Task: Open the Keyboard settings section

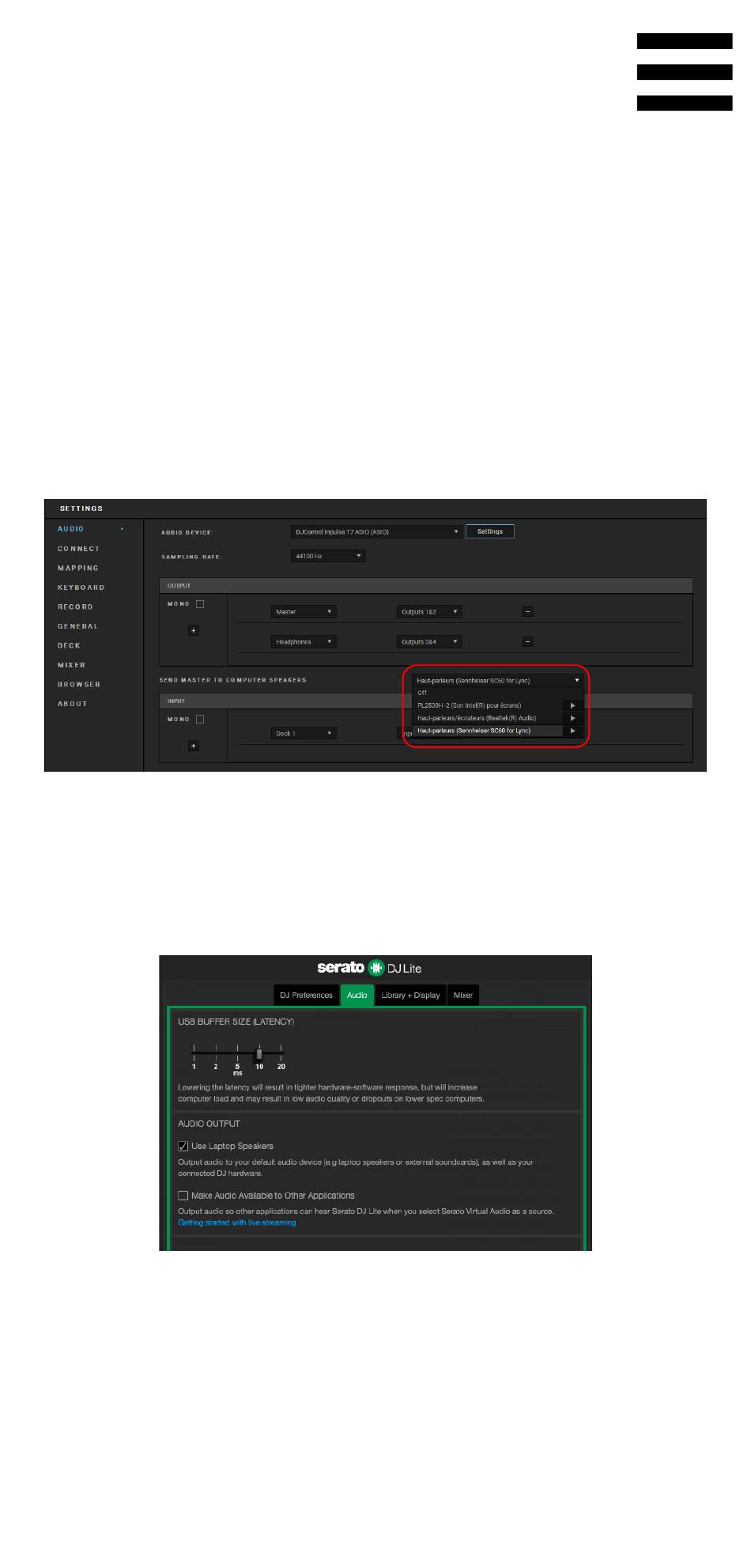Action: [81, 588]
